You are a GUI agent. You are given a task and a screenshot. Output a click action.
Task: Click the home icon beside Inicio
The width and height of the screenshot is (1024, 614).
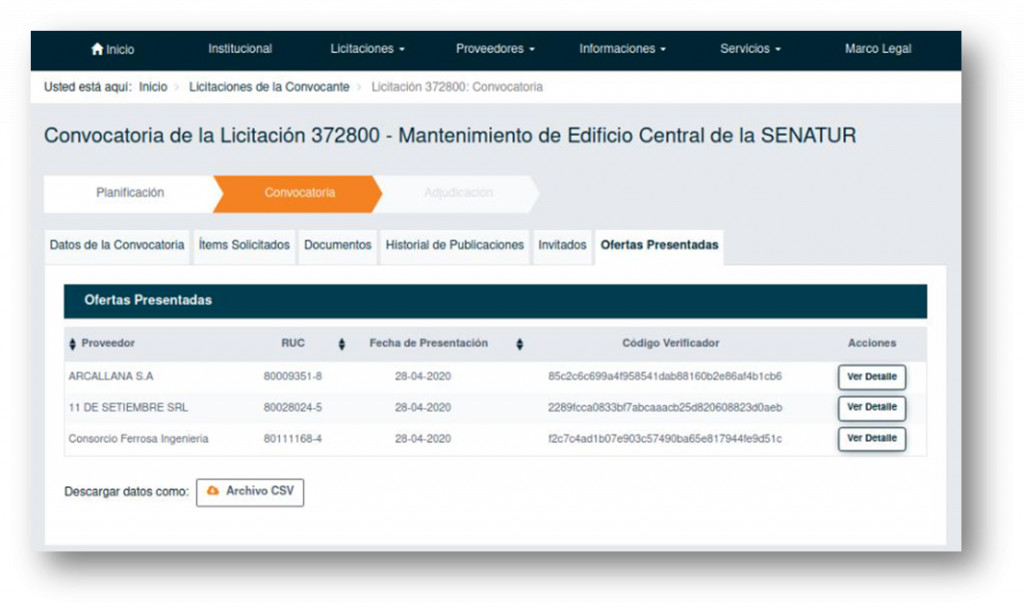coord(97,49)
